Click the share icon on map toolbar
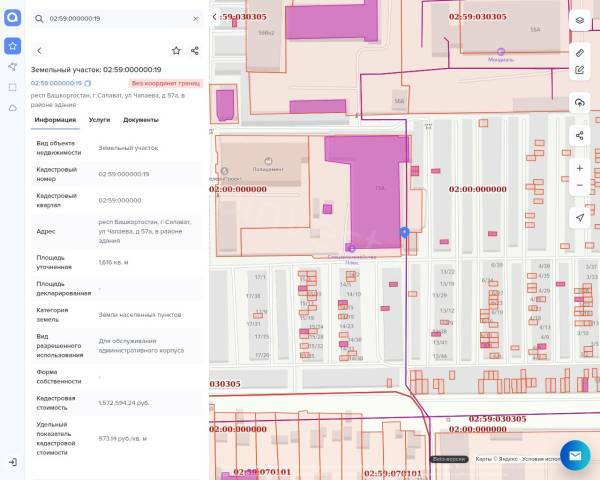 point(580,135)
